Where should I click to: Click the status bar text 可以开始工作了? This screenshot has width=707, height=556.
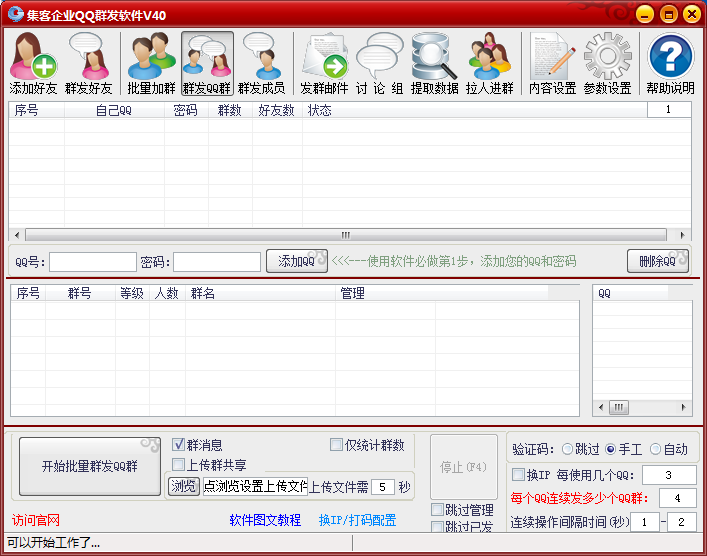pos(54,542)
